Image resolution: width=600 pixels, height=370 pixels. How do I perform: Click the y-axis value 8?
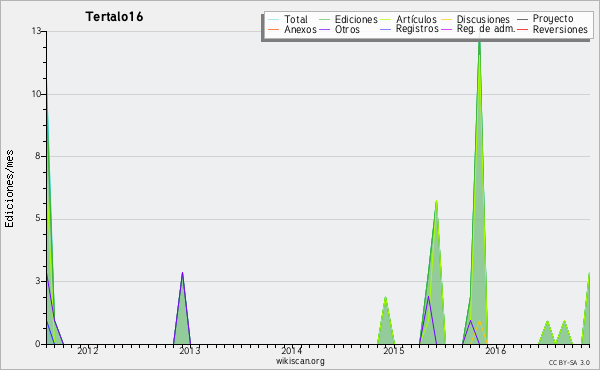coord(38,156)
